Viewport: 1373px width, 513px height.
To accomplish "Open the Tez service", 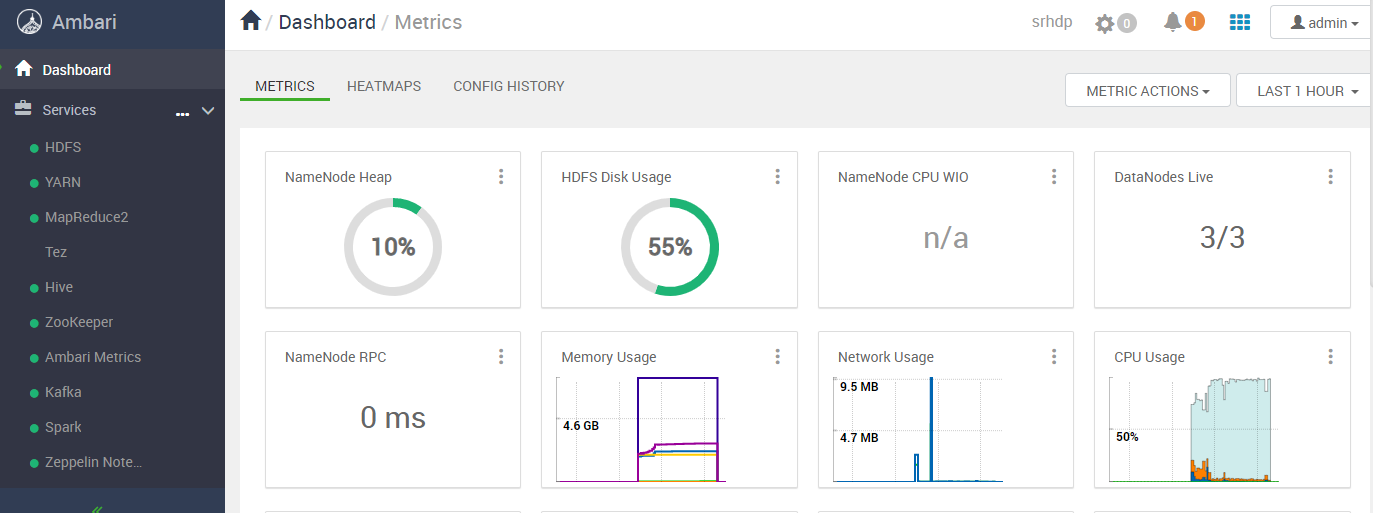I will click(x=56, y=252).
